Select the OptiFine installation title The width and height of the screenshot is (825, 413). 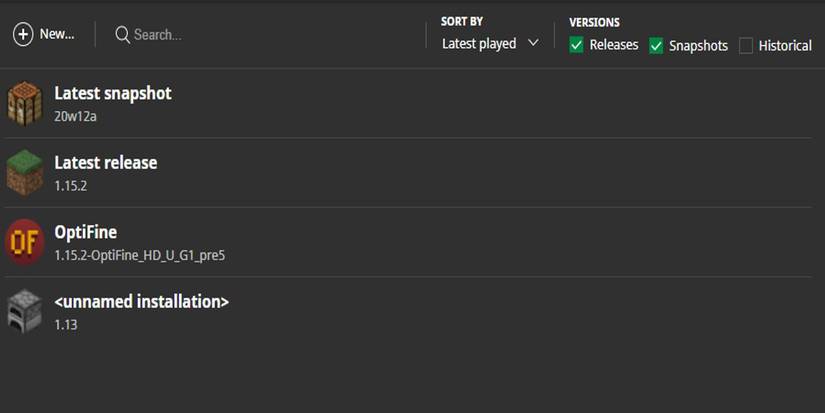(x=86, y=232)
